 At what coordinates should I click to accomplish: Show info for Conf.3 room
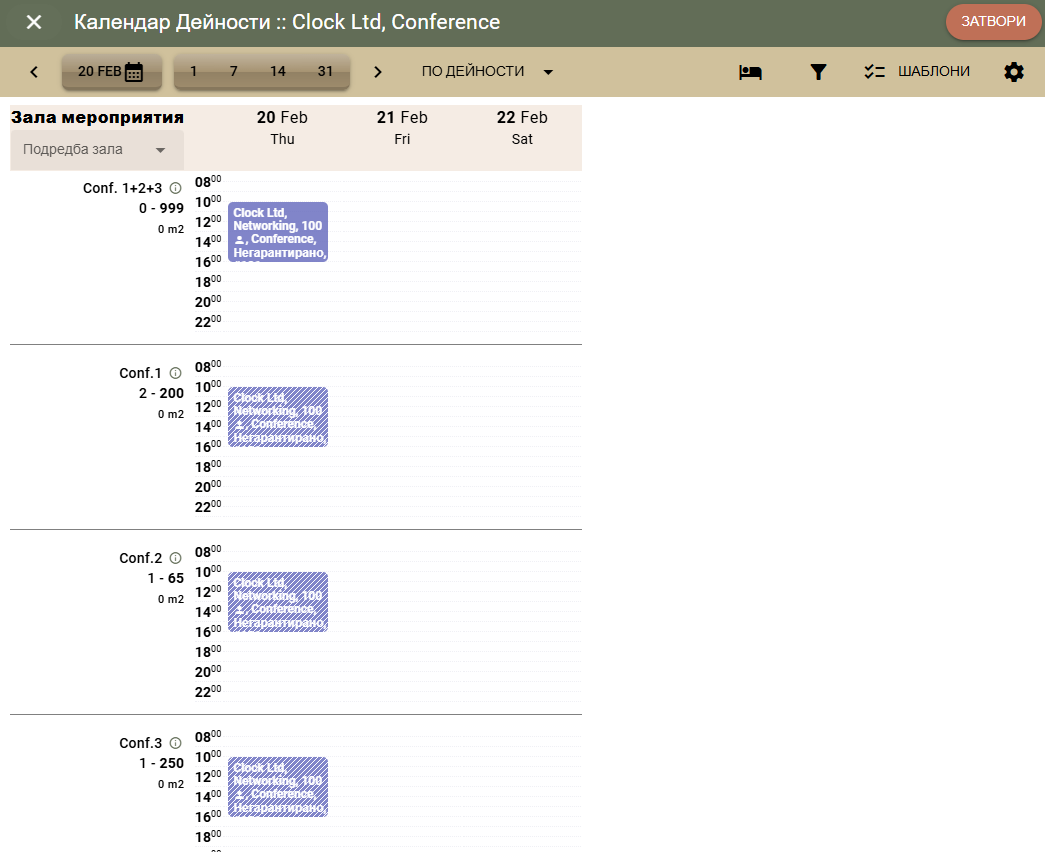[175, 743]
